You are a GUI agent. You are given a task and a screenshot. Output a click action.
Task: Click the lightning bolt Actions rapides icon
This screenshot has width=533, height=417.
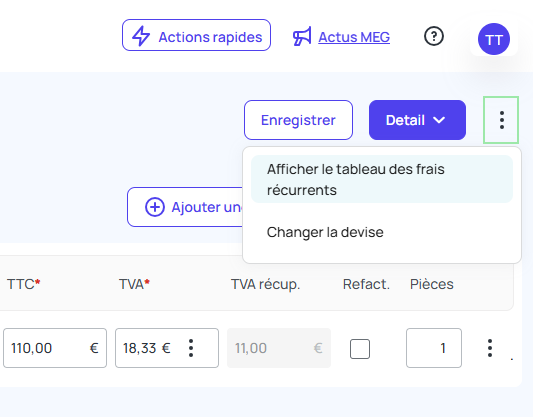click(141, 36)
